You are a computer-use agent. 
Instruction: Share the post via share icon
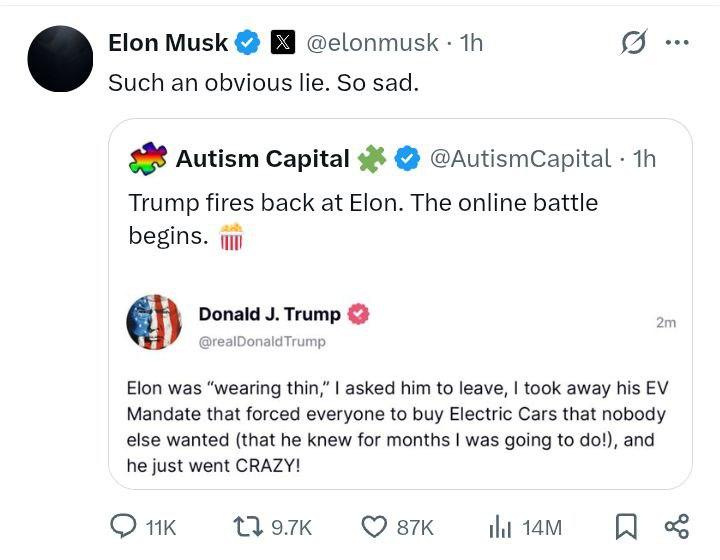(677, 527)
